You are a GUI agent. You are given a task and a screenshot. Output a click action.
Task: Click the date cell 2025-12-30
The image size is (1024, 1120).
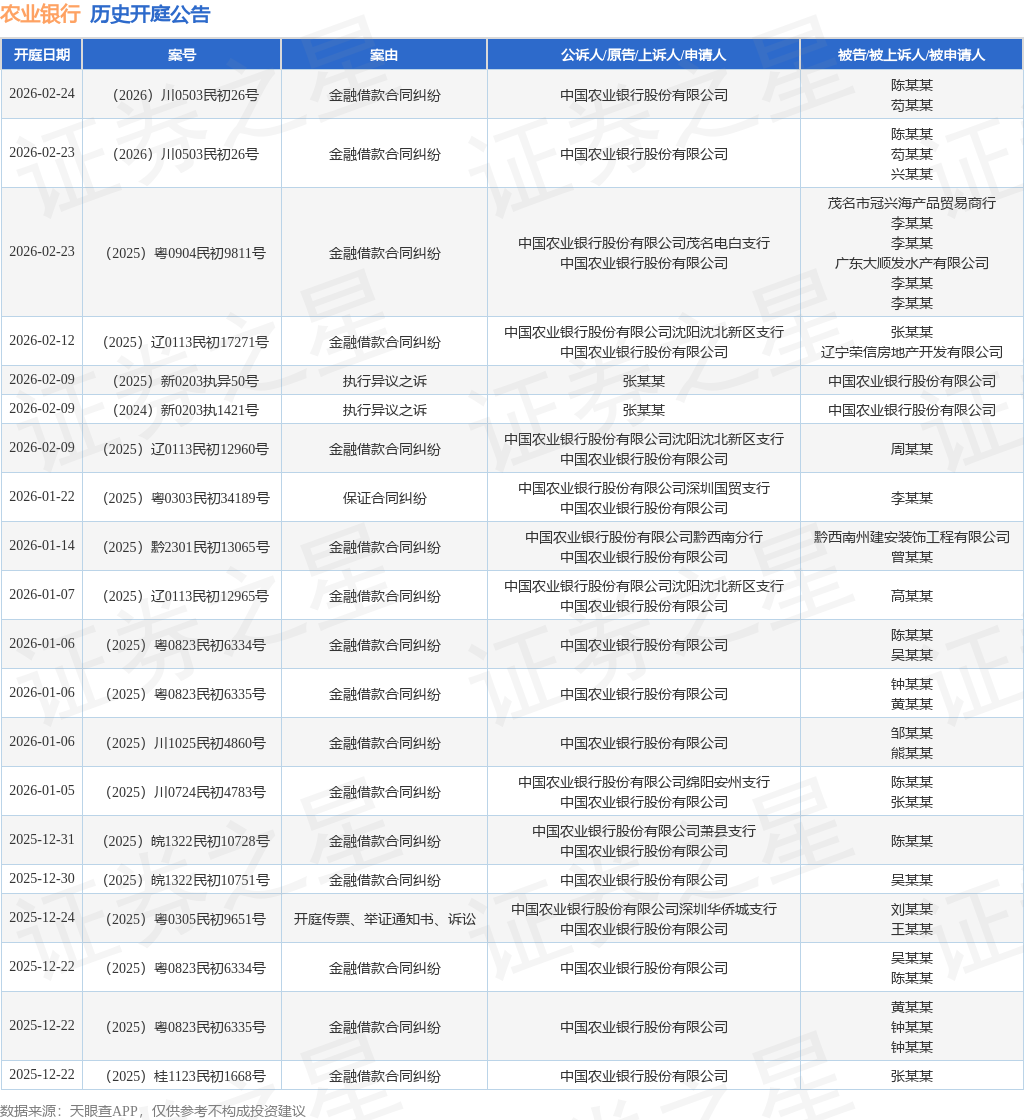pyautogui.click(x=41, y=879)
